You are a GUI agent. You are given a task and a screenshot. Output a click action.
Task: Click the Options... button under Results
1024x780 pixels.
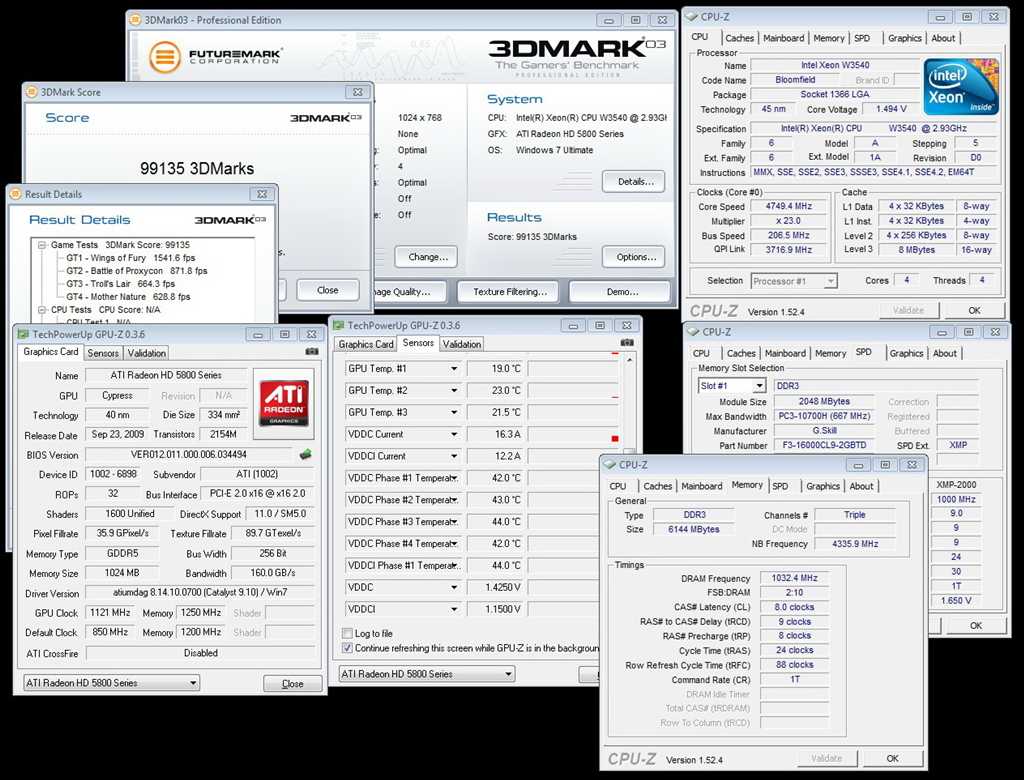(635, 257)
